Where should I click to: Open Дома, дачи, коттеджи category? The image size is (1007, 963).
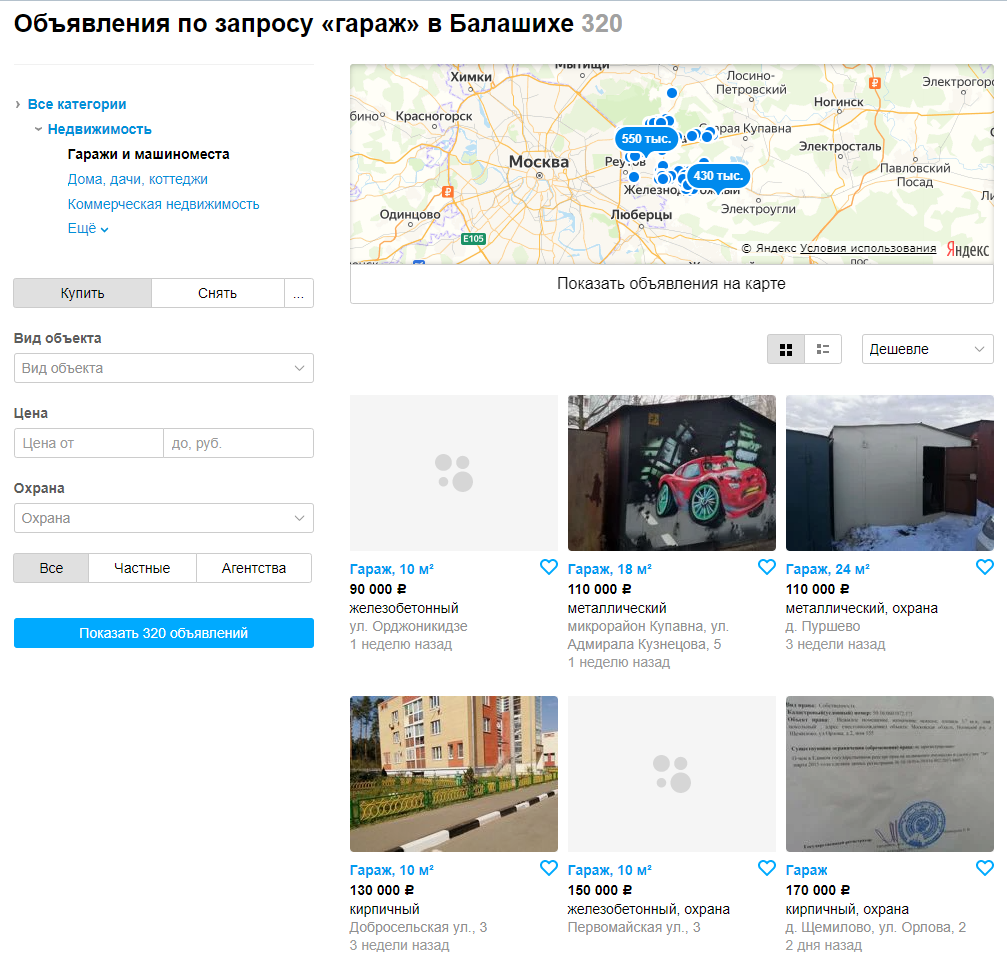[x=137, y=179]
